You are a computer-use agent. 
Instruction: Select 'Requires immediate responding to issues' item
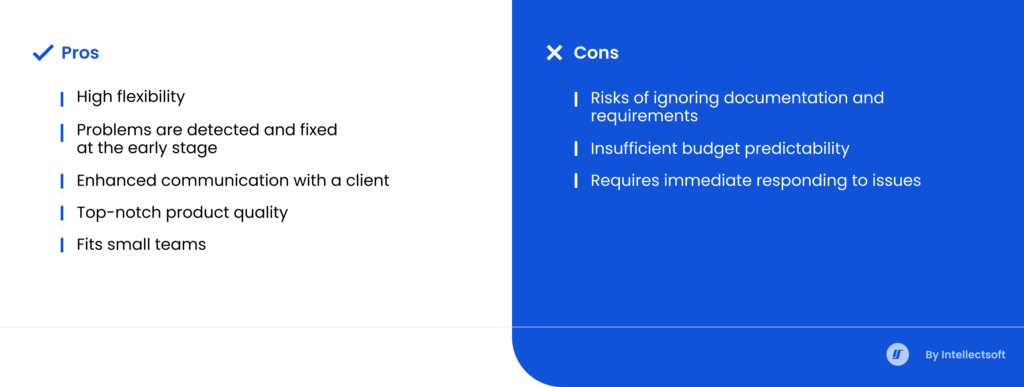756,181
